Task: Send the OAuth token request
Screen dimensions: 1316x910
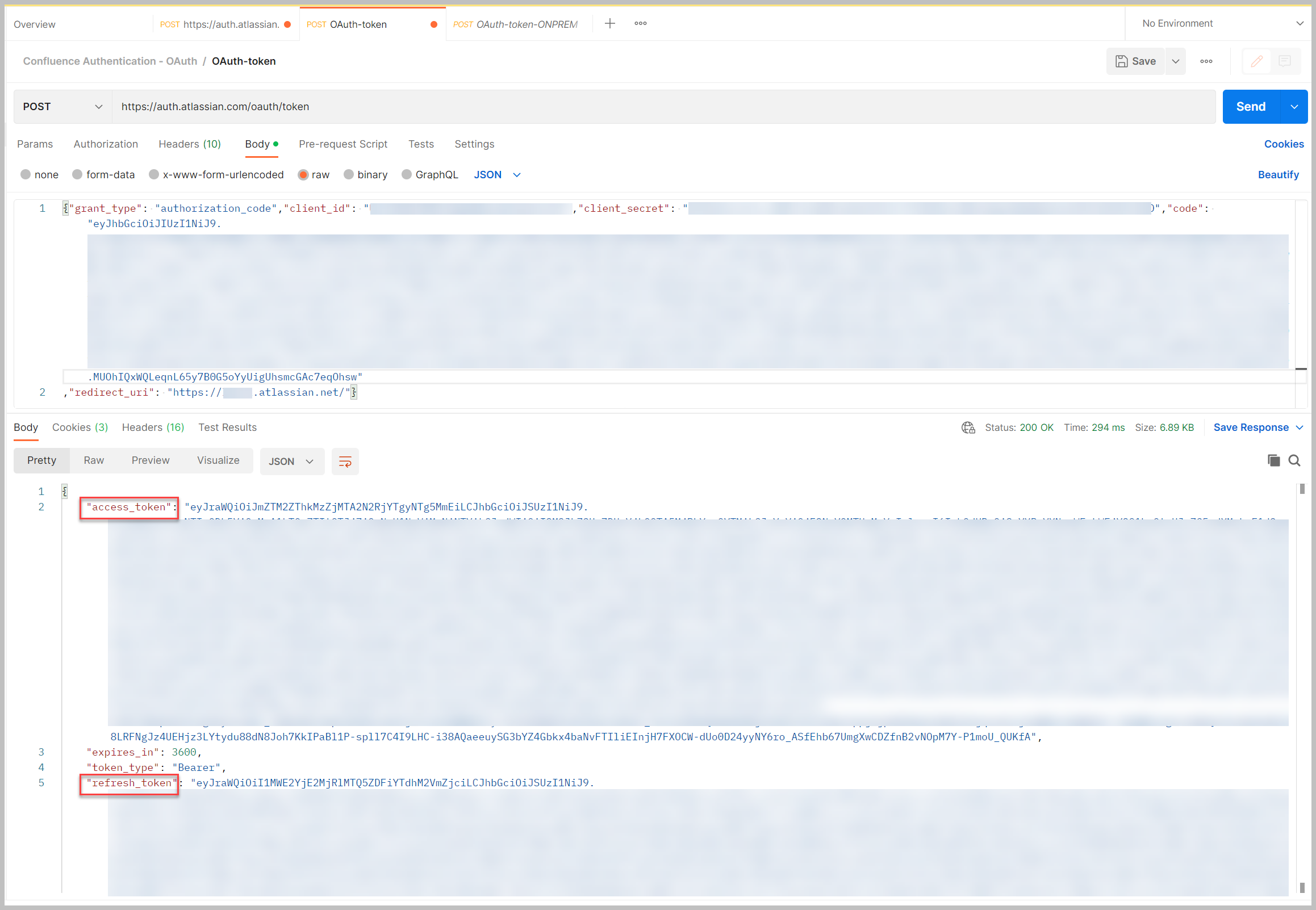Action: 1251,107
